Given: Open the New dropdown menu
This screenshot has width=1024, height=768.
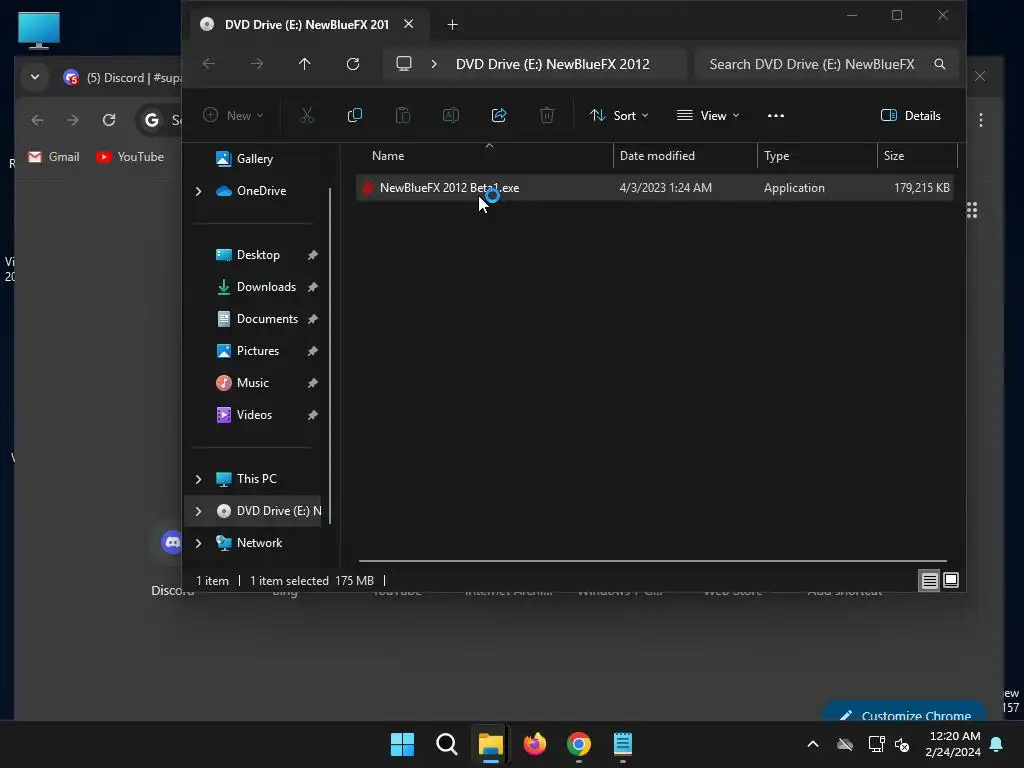Looking at the screenshot, I should click(233, 116).
